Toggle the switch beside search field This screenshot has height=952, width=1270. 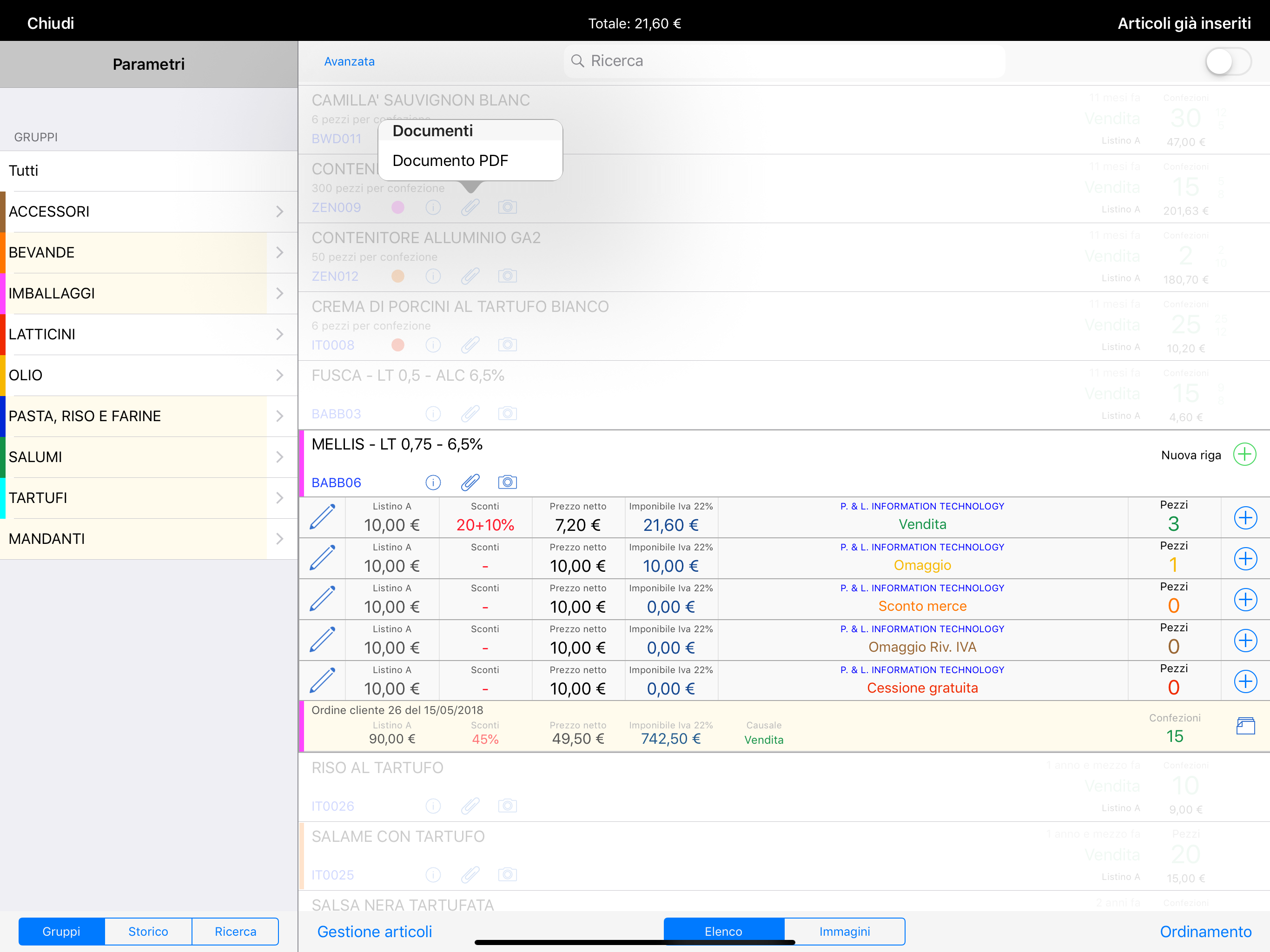pyautogui.click(x=1228, y=61)
